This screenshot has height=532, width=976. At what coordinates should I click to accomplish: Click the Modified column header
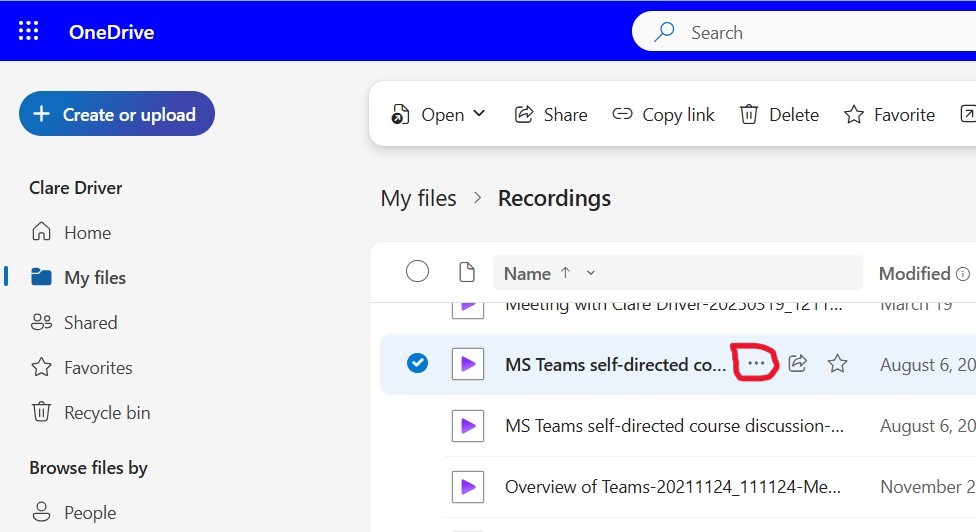point(914,274)
